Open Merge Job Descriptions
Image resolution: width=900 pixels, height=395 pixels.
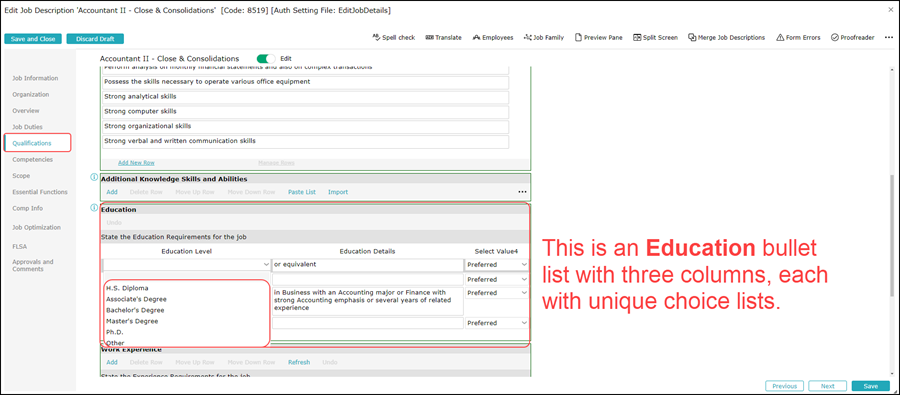(727, 37)
